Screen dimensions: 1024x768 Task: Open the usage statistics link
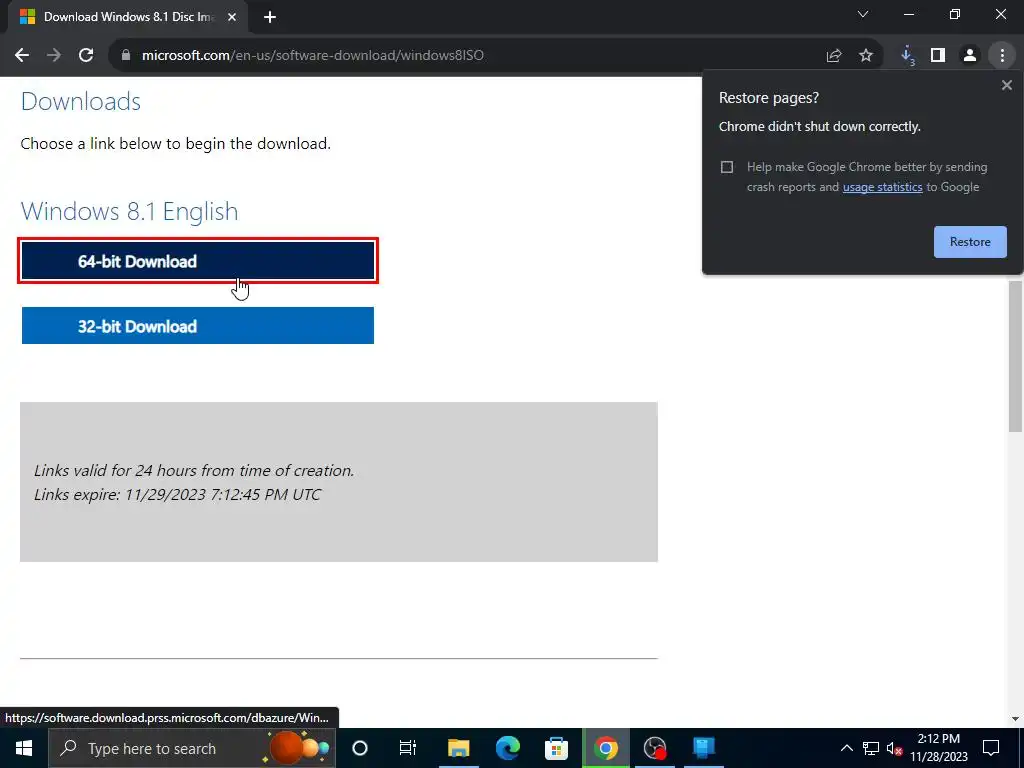tap(882, 187)
